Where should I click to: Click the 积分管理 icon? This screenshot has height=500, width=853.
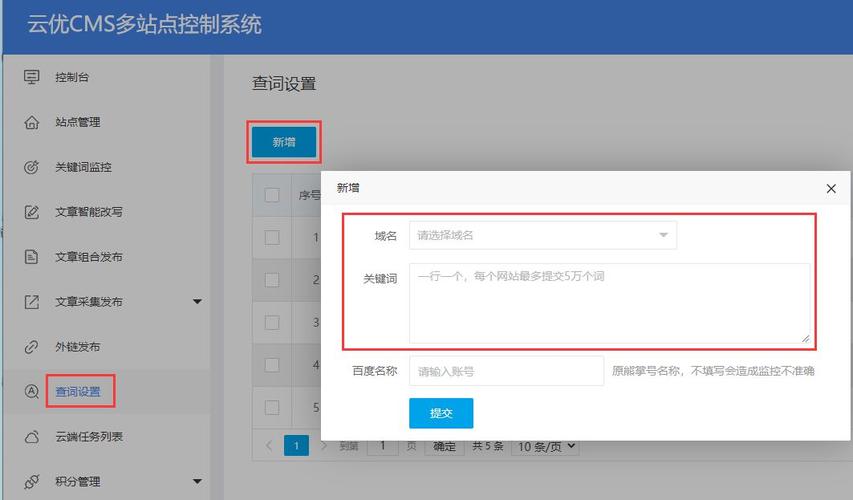(x=32, y=482)
